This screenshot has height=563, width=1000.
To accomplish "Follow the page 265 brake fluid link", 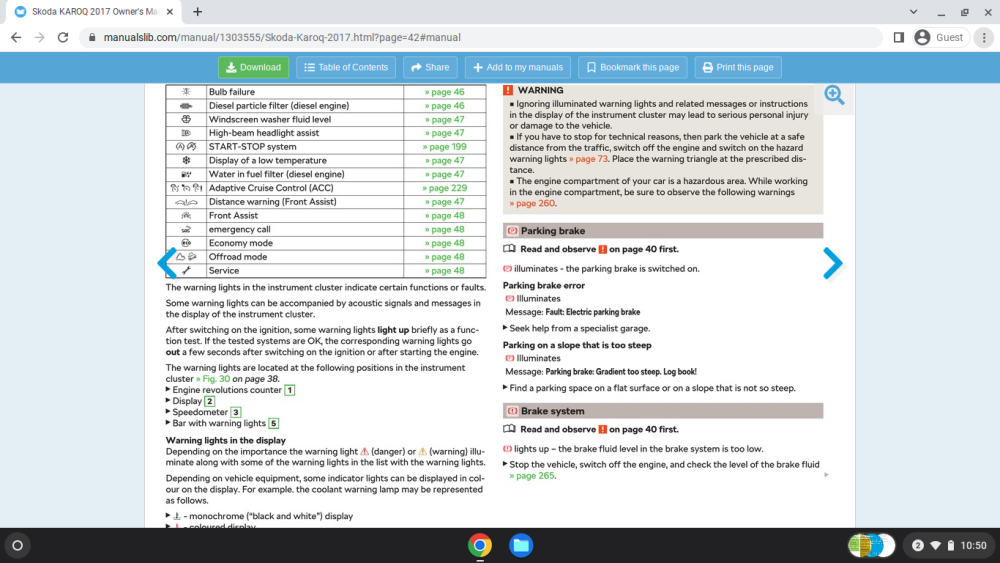I will [533, 476].
